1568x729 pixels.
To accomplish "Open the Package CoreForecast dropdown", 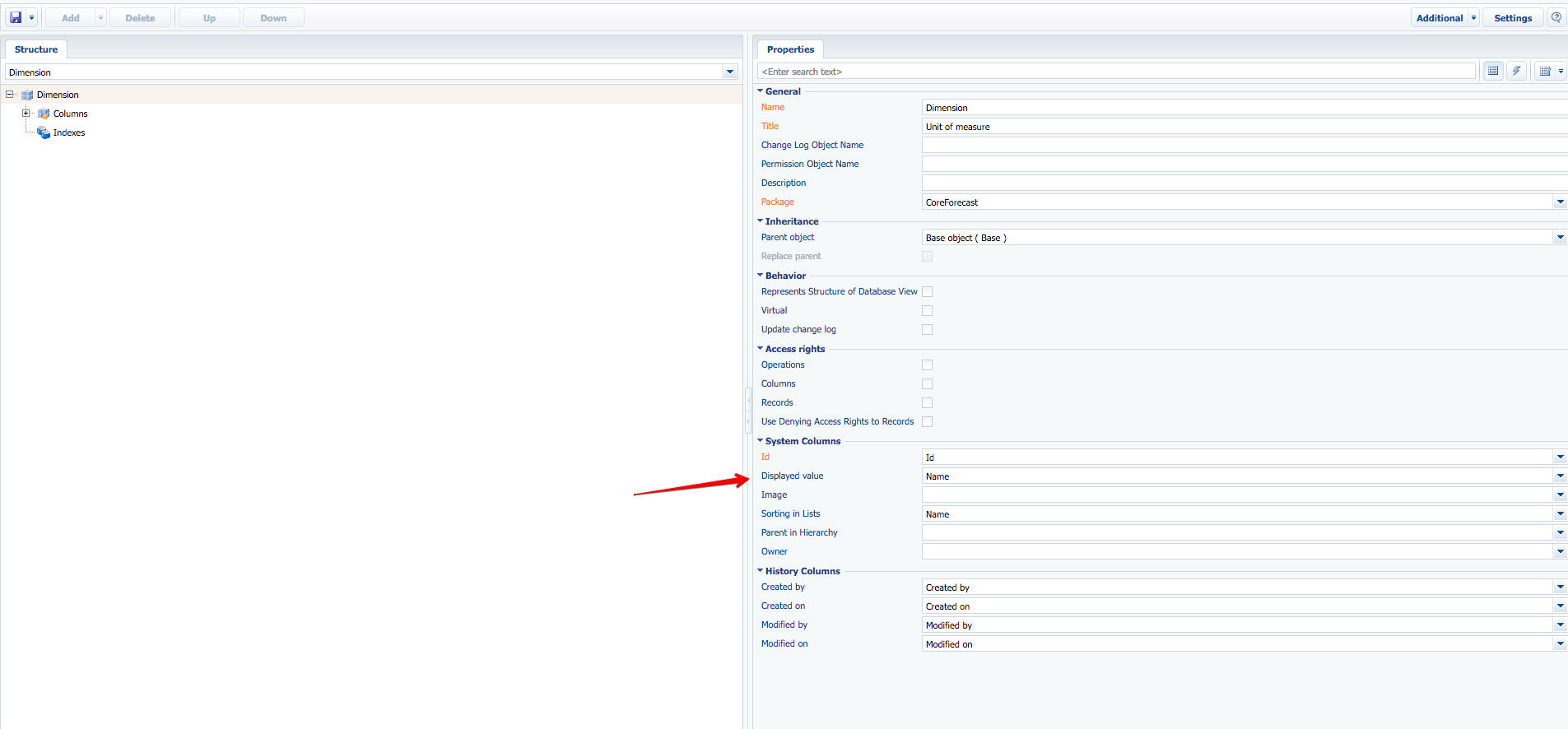I will pos(1560,202).
